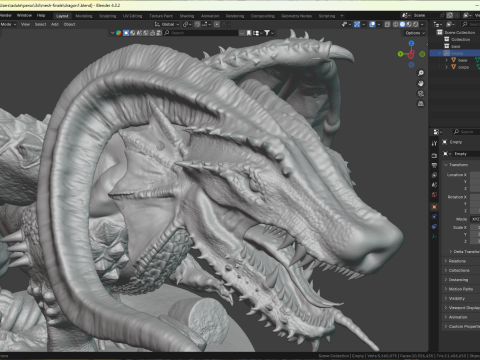Open the viewport View menu
The image size is (480, 360).
click(x=25, y=24)
